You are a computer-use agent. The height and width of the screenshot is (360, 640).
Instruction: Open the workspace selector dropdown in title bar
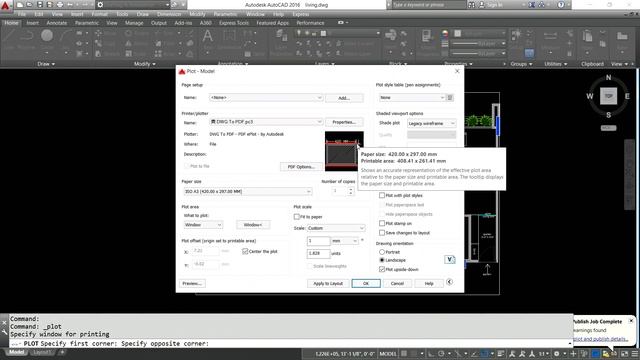pos(133,5)
